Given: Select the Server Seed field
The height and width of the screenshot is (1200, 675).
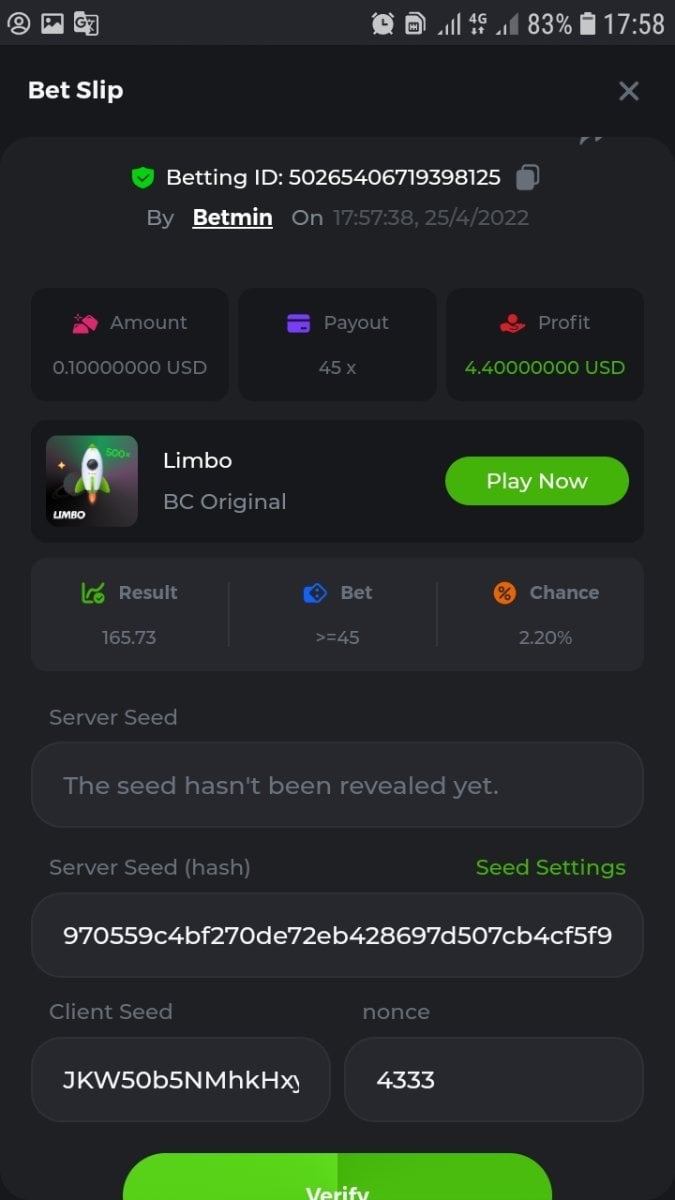Looking at the screenshot, I should click(337, 785).
